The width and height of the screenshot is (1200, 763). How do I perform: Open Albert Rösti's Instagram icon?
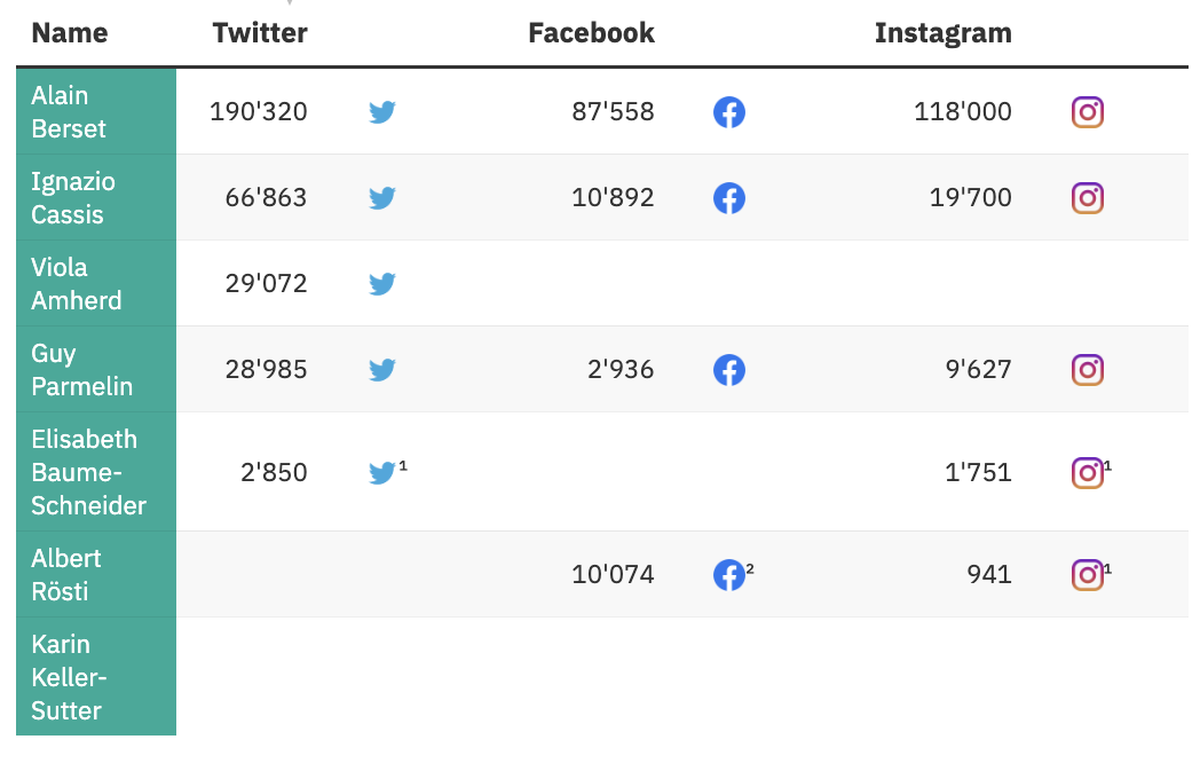[1087, 574]
